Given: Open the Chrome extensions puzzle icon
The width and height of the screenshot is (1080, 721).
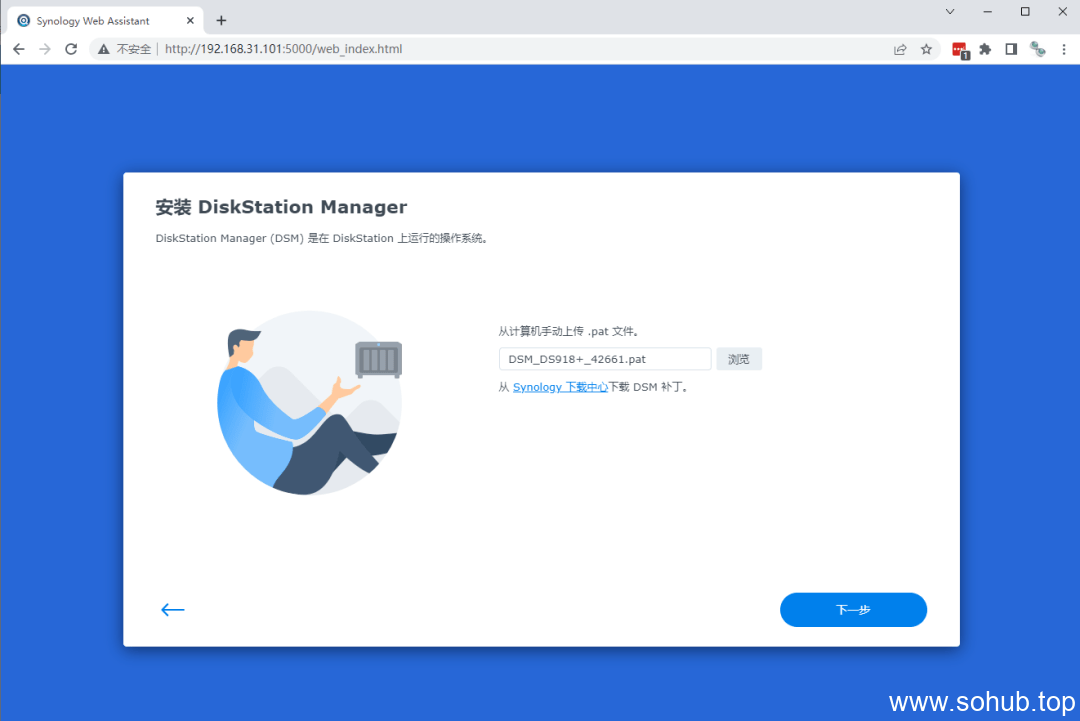Looking at the screenshot, I should pyautogui.click(x=985, y=48).
